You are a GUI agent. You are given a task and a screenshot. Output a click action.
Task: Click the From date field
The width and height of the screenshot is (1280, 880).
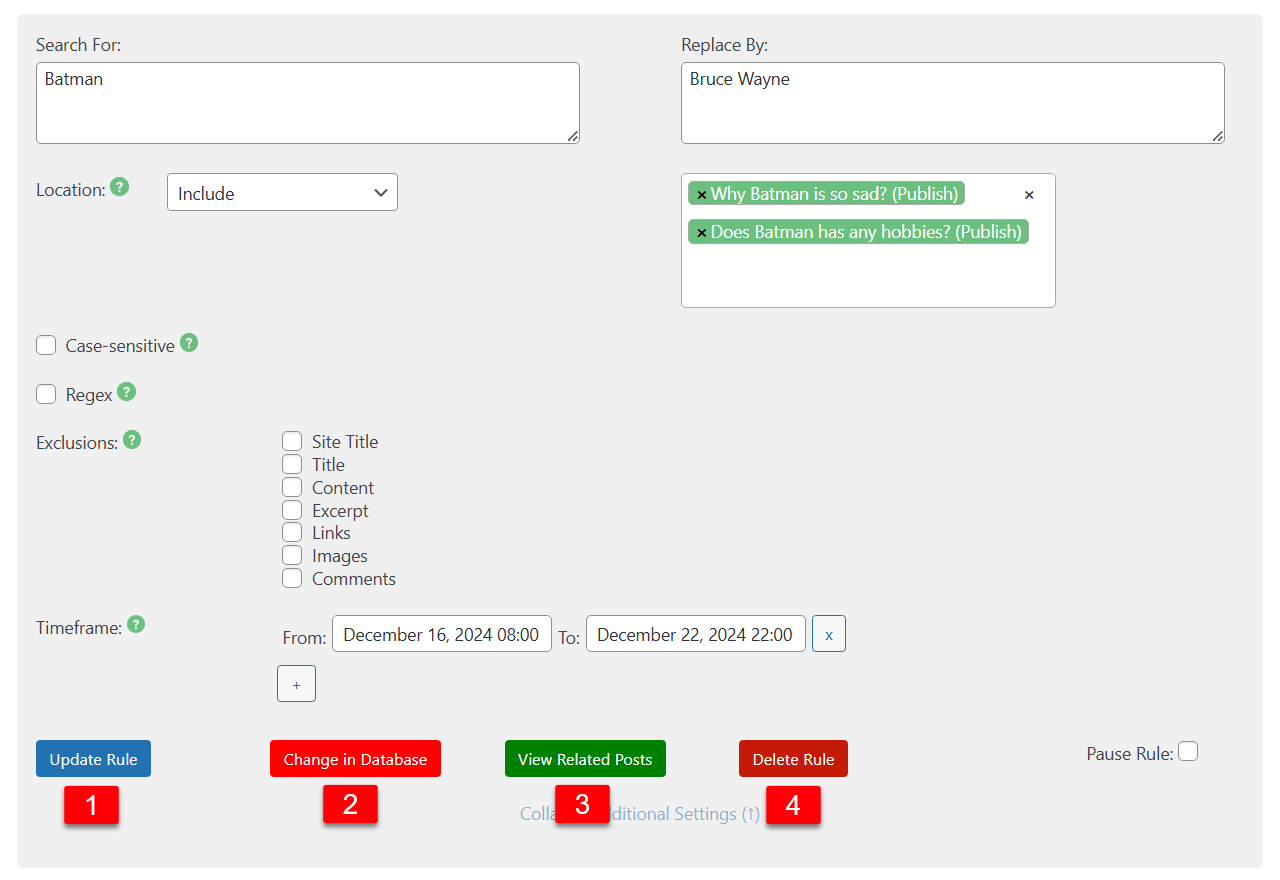tap(442, 634)
